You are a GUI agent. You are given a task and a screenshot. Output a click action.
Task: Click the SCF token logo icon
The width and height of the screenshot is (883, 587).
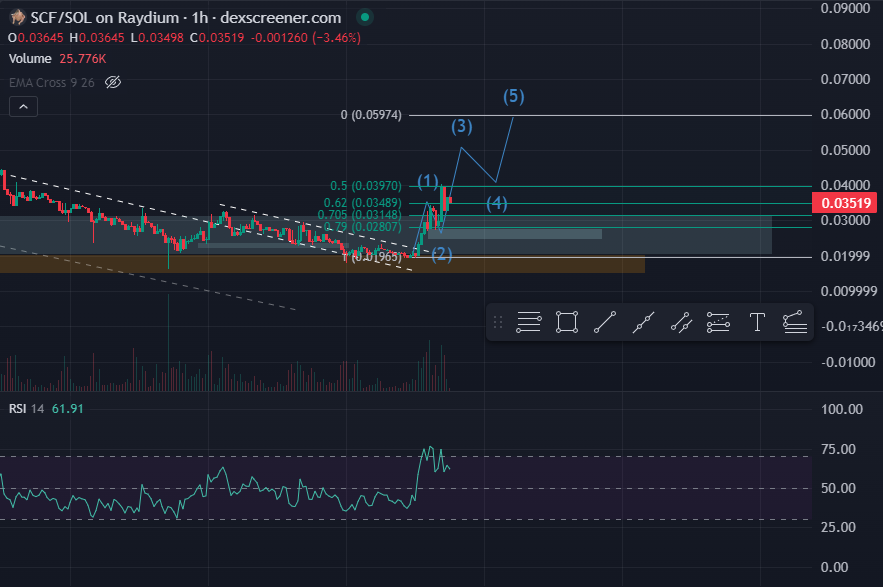(x=18, y=17)
